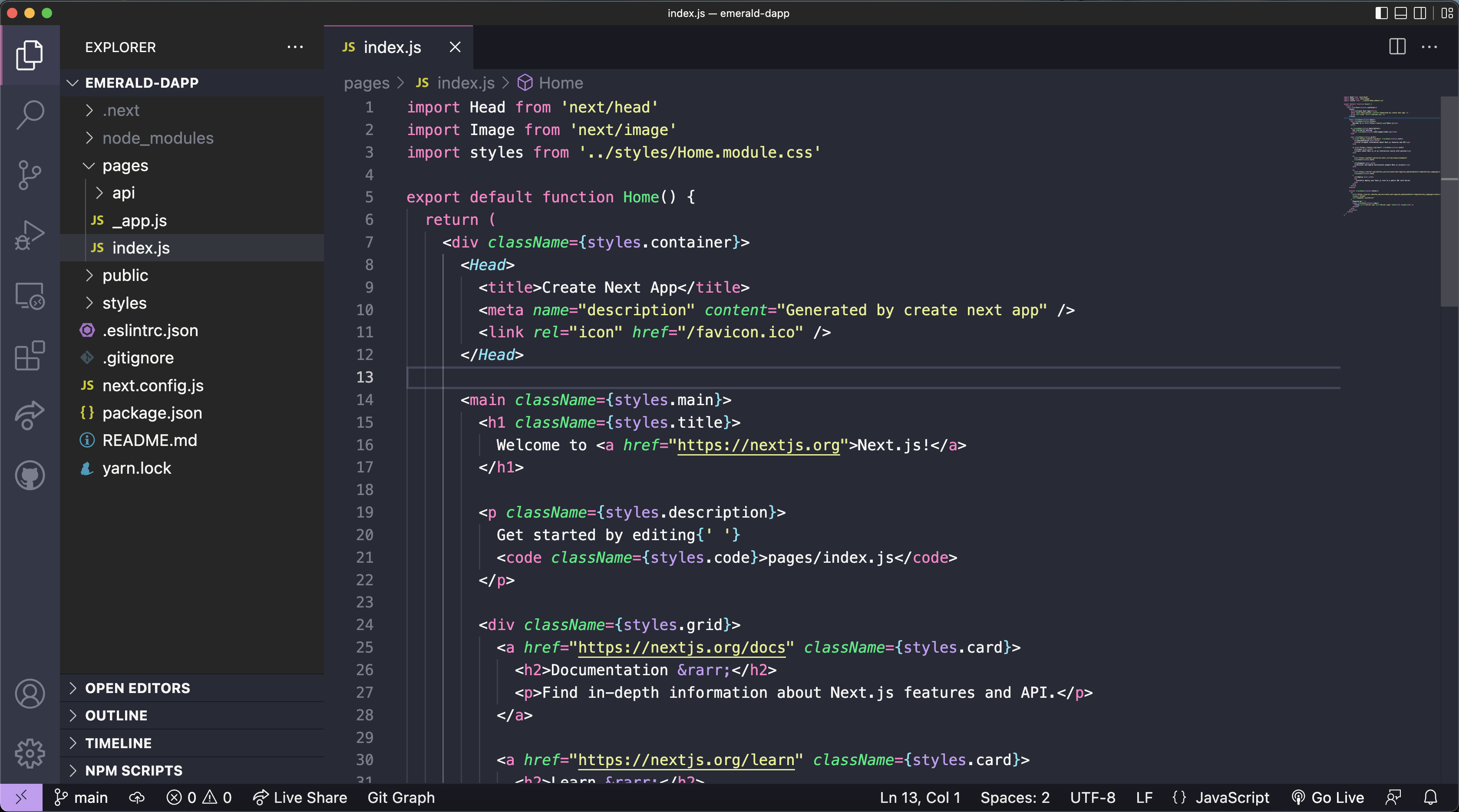
Task: Toggle the secondary side bar layout icon
Action: (x=1420, y=13)
